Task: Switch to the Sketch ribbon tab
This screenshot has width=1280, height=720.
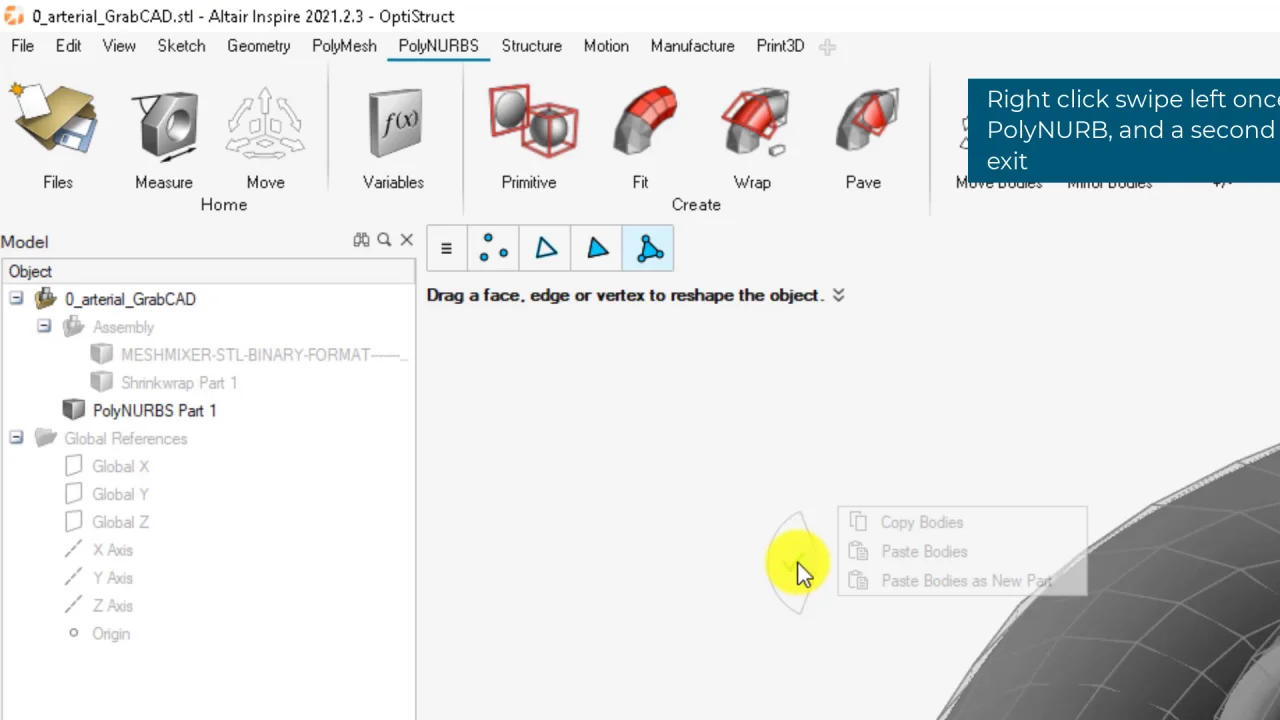Action: (x=181, y=46)
